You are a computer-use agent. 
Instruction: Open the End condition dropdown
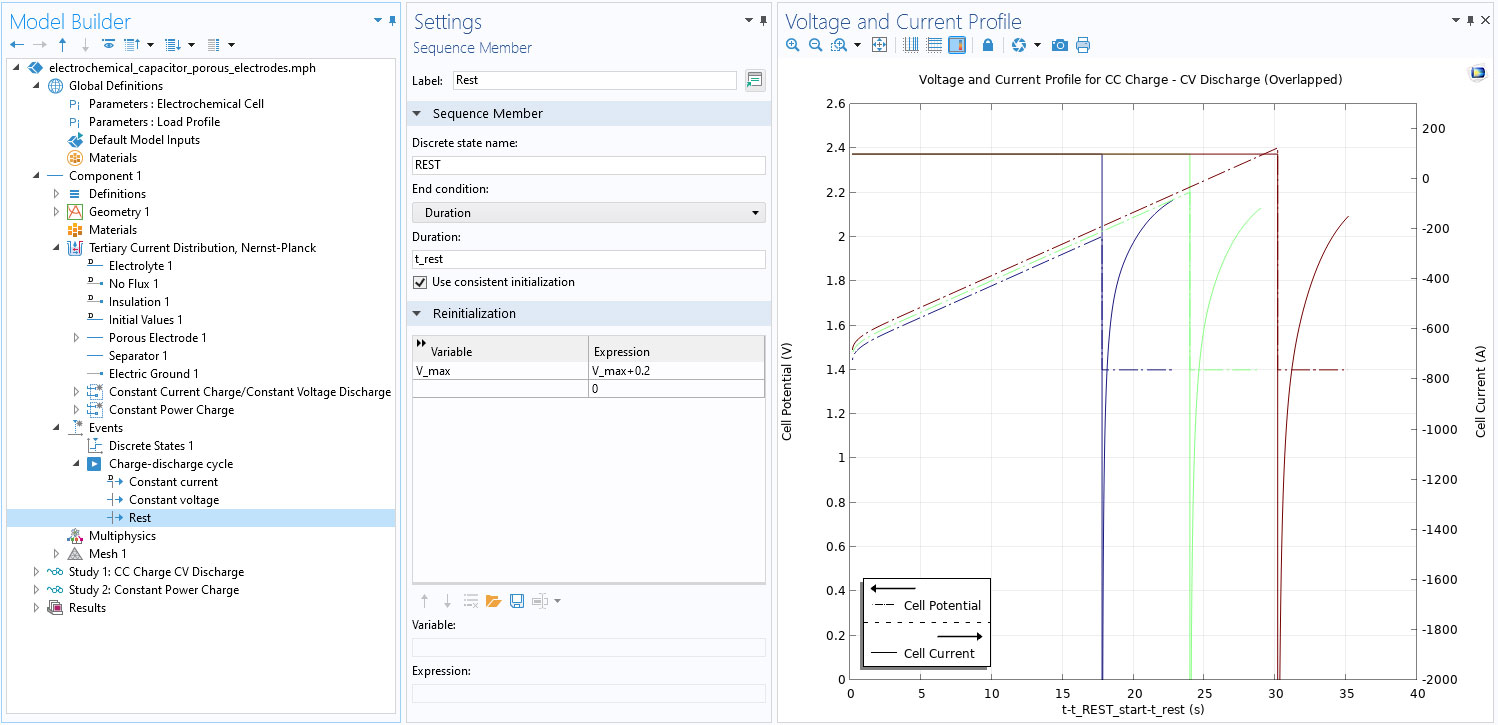click(x=588, y=213)
